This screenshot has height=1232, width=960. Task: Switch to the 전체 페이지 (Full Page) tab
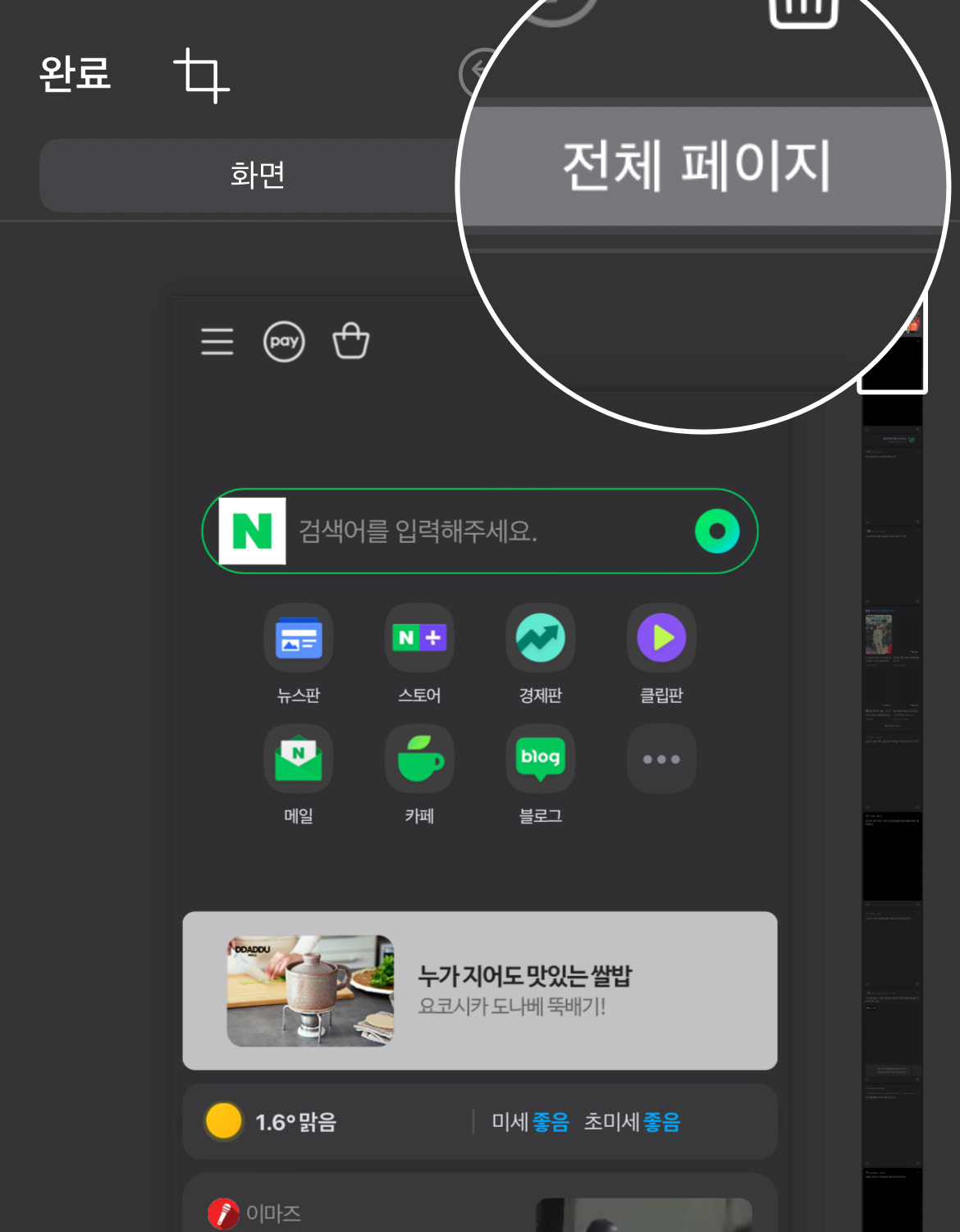coord(697,167)
